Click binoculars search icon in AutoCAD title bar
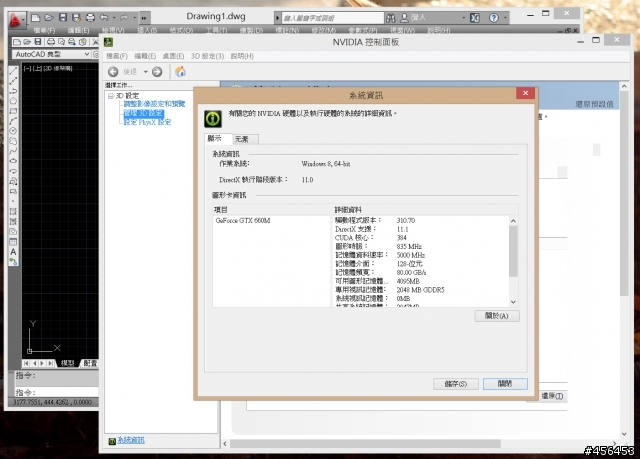 [391, 18]
